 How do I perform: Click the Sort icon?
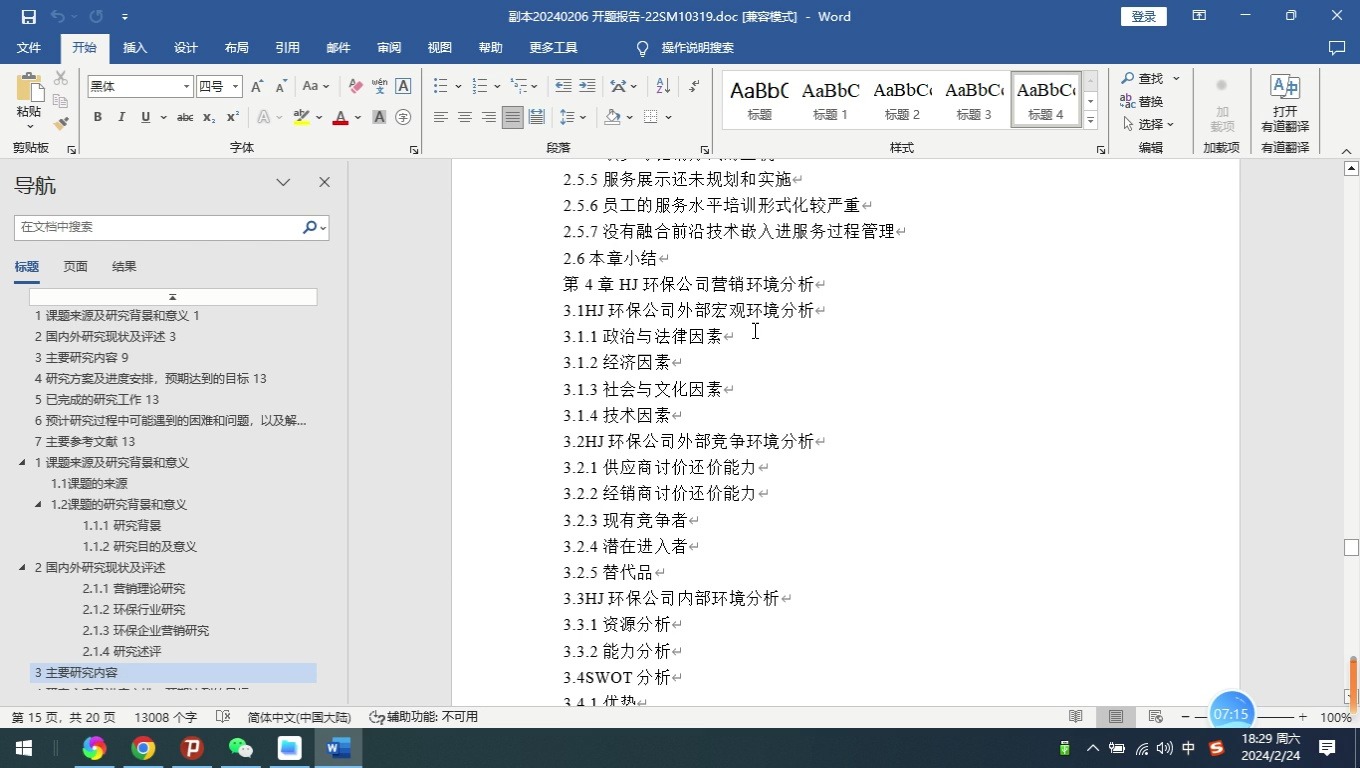tap(663, 86)
